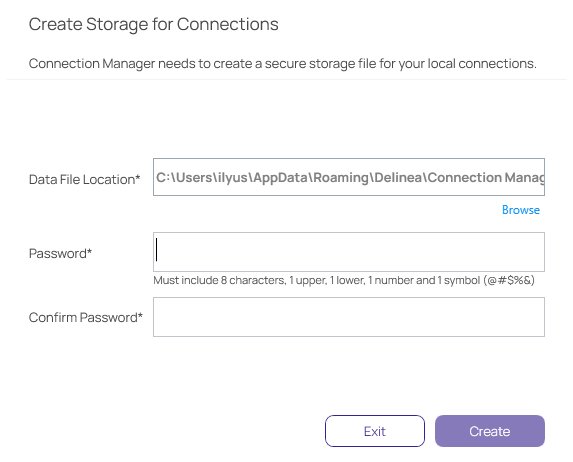Click the 'Connection Manager needs to create' description
573x462 pixels.
tap(282, 64)
